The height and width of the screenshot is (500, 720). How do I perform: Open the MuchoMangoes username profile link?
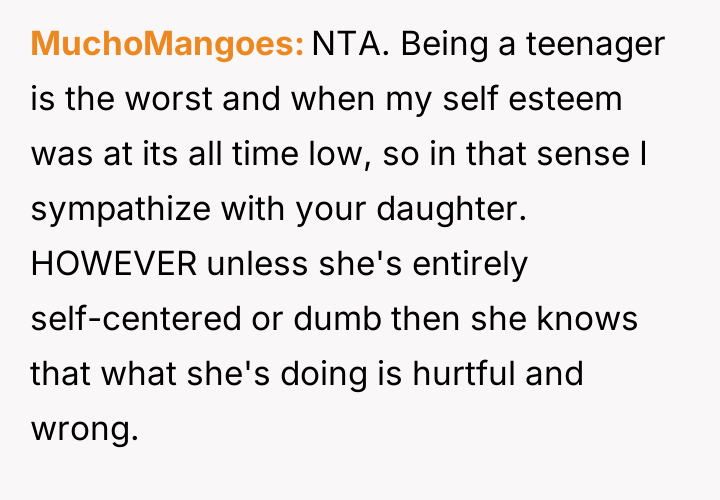(167, 45)
